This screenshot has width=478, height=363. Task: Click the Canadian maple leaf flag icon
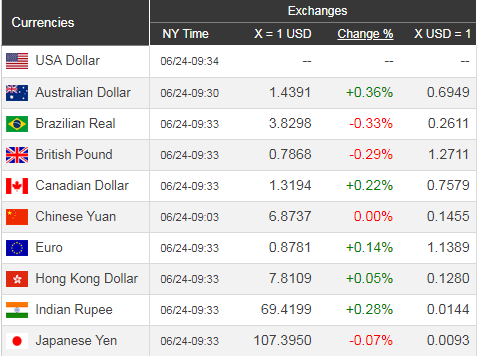[x=17, y=186]
